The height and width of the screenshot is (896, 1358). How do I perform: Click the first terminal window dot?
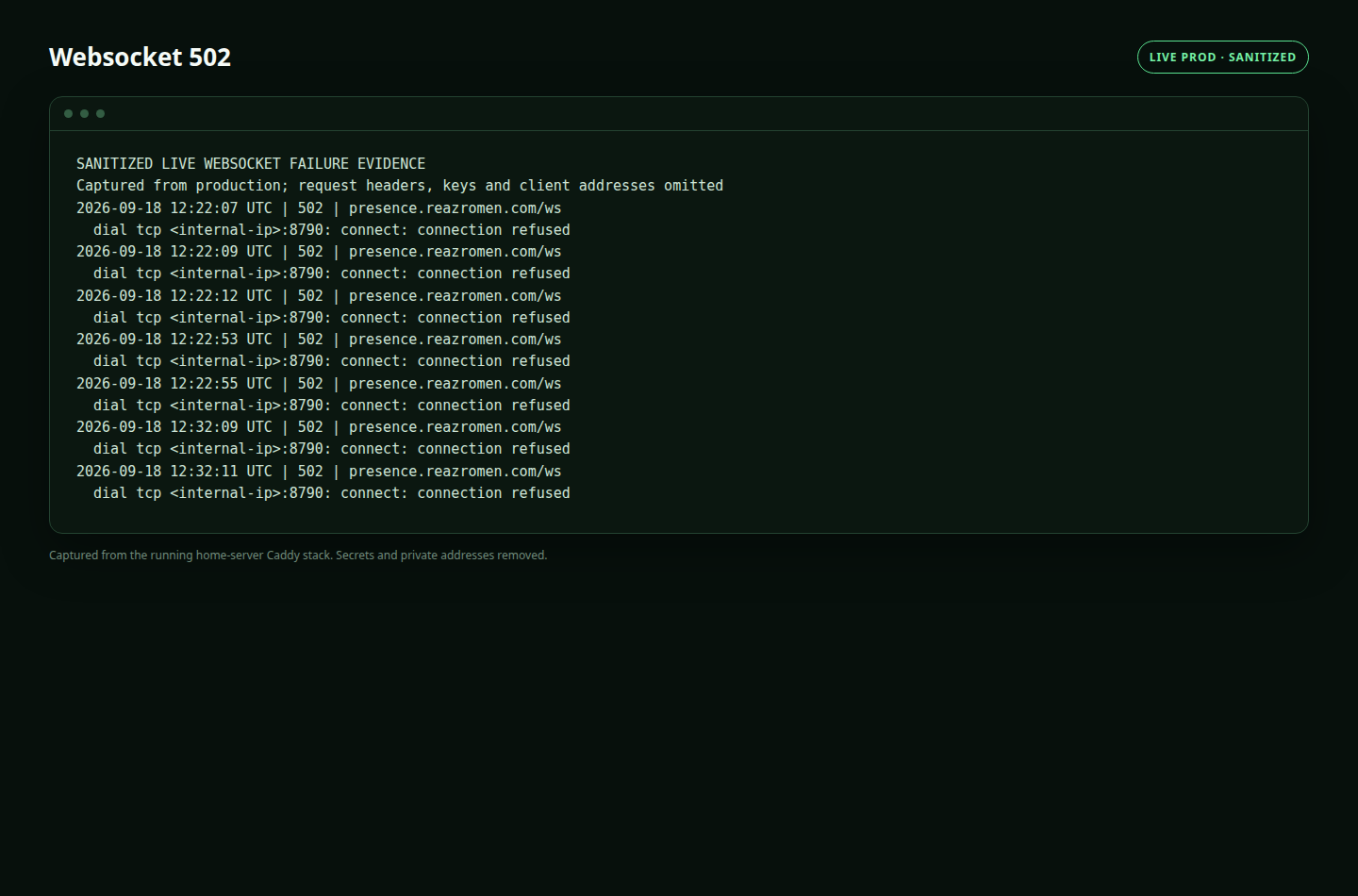[x=68, y=113]
